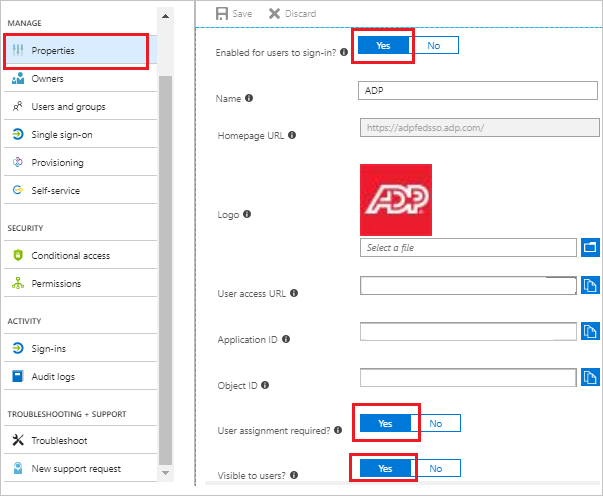This screenshot has height=496, width=603.
Task: Set Visible to users to Yes
Action: tap(385, 468)
